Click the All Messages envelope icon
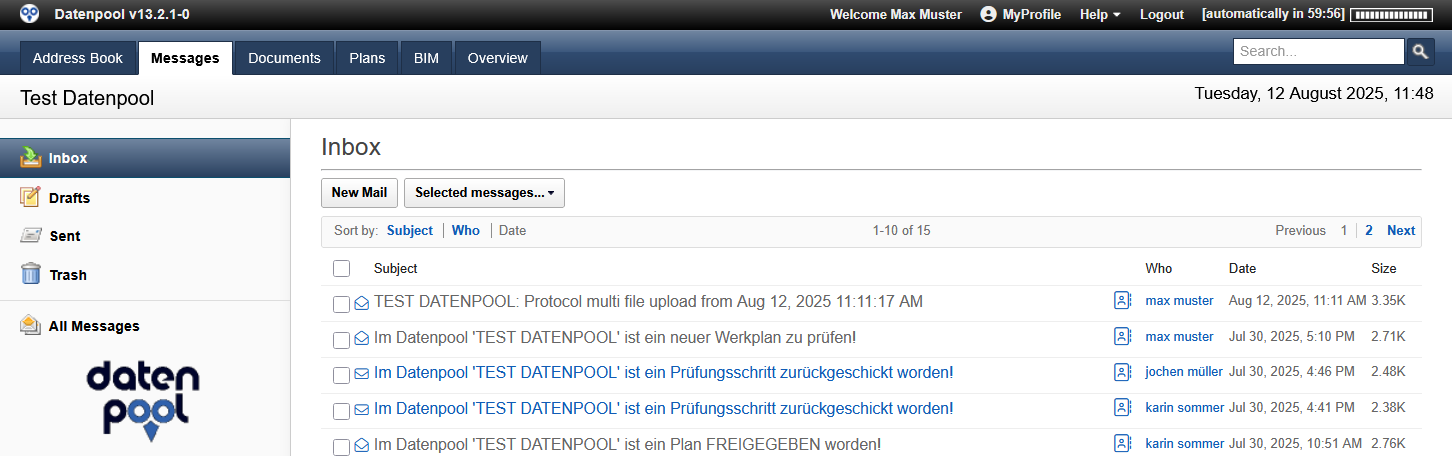 point(31,325)
